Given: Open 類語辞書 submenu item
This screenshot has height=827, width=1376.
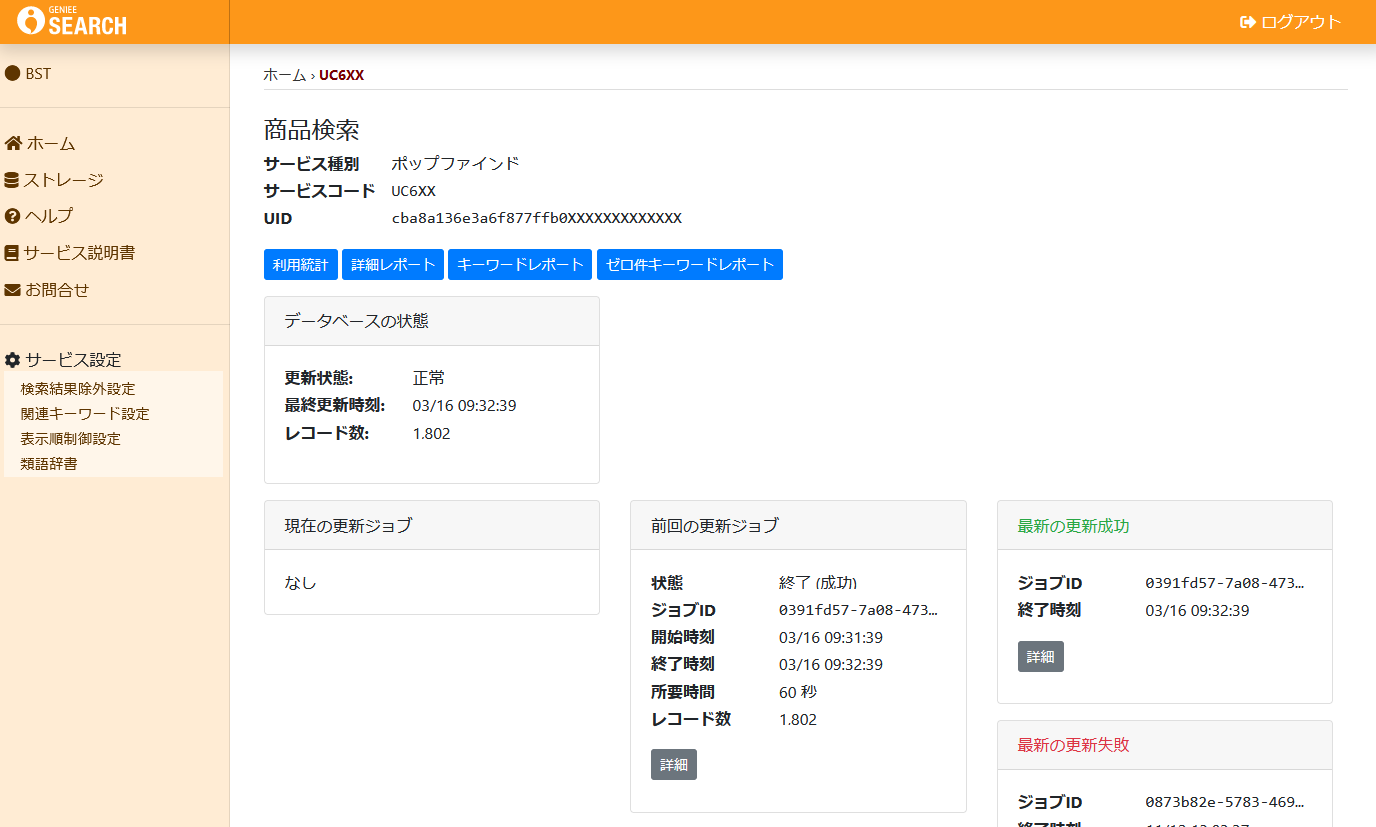Looking at the screenshot, I should (49, 464).
